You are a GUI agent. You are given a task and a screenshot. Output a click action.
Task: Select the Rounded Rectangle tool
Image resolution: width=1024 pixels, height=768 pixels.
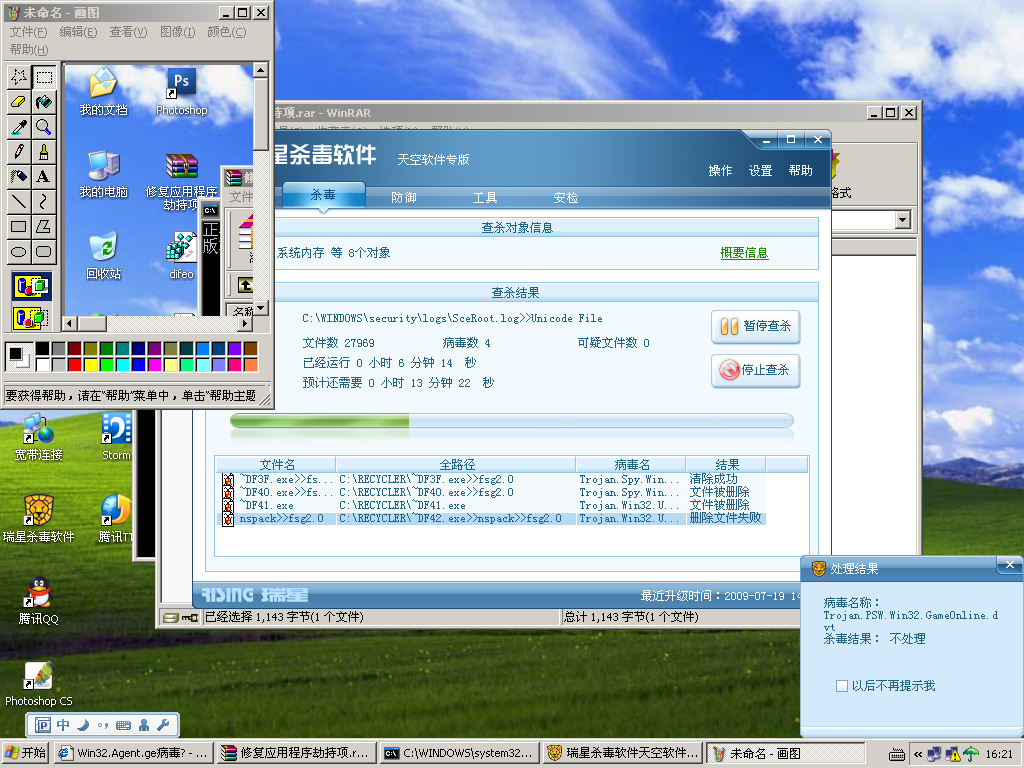coord(44,251)
